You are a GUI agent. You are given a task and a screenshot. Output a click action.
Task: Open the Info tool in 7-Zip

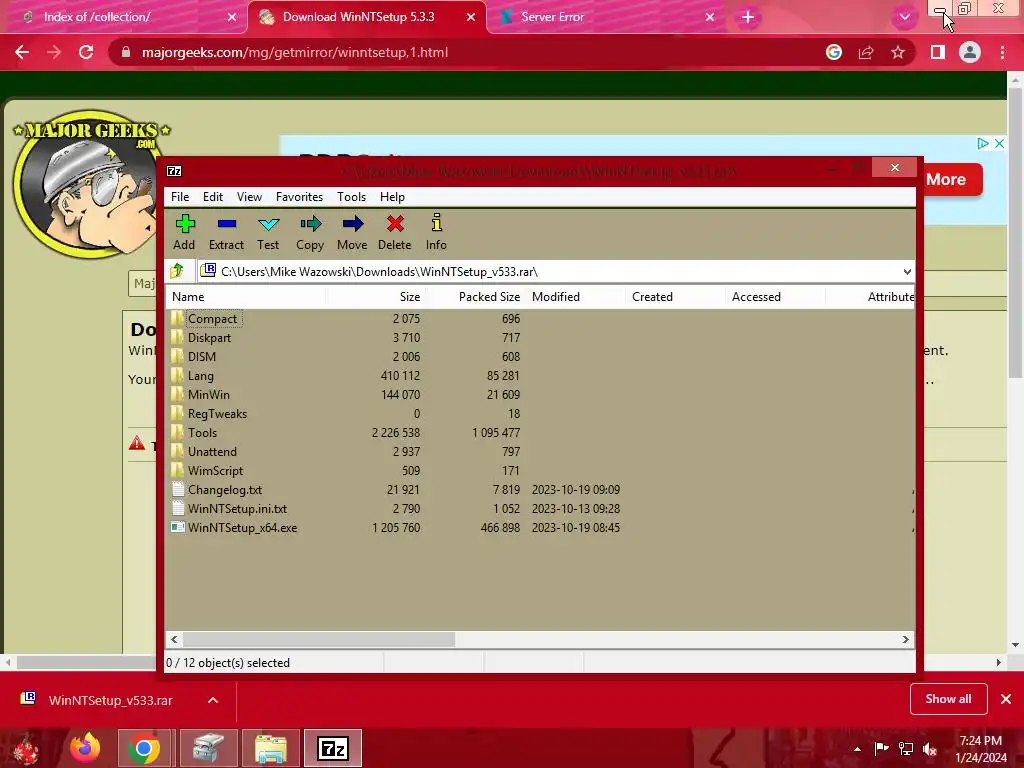pos(436,232)
